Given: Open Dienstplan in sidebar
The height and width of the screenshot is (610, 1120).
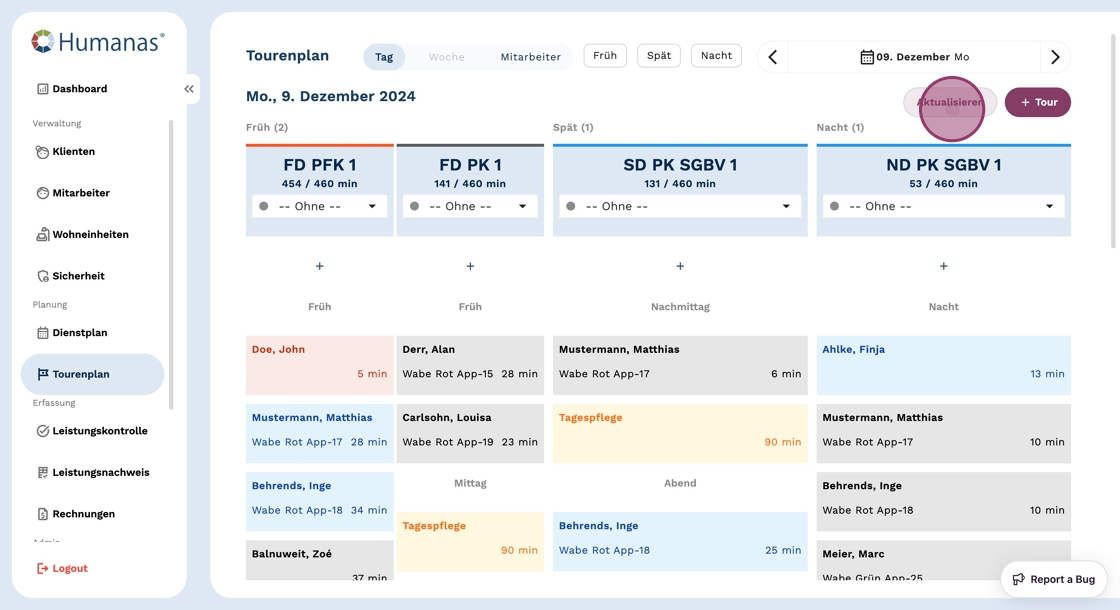Looking at the screenshot, I should (x=72, y=332).
